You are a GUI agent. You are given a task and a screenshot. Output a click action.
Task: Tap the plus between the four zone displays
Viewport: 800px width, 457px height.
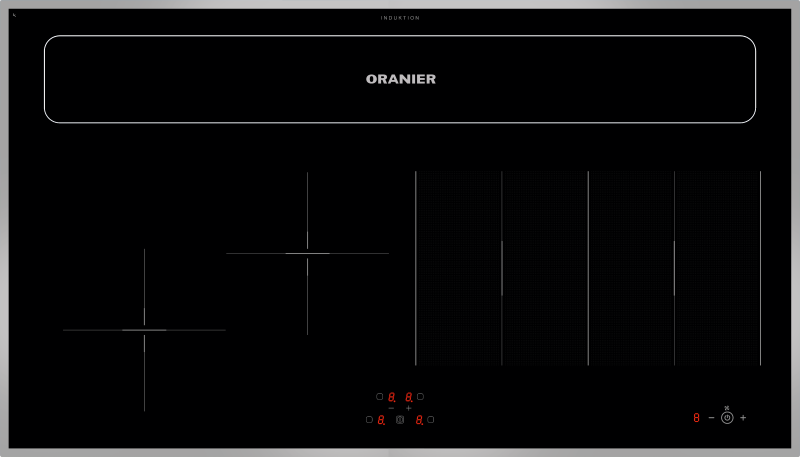click(408, 408)
